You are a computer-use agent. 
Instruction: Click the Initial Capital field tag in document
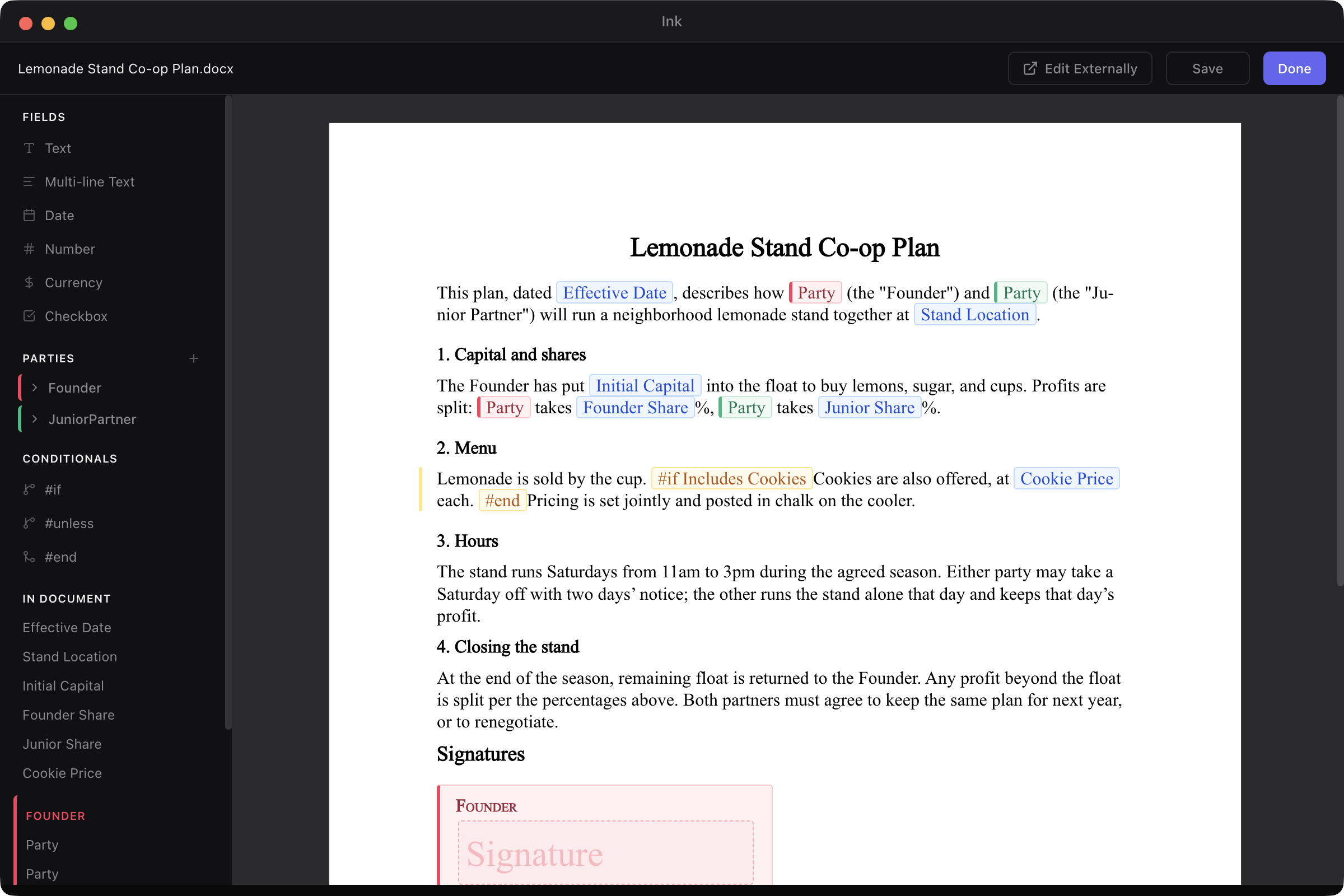coord(645,386)
